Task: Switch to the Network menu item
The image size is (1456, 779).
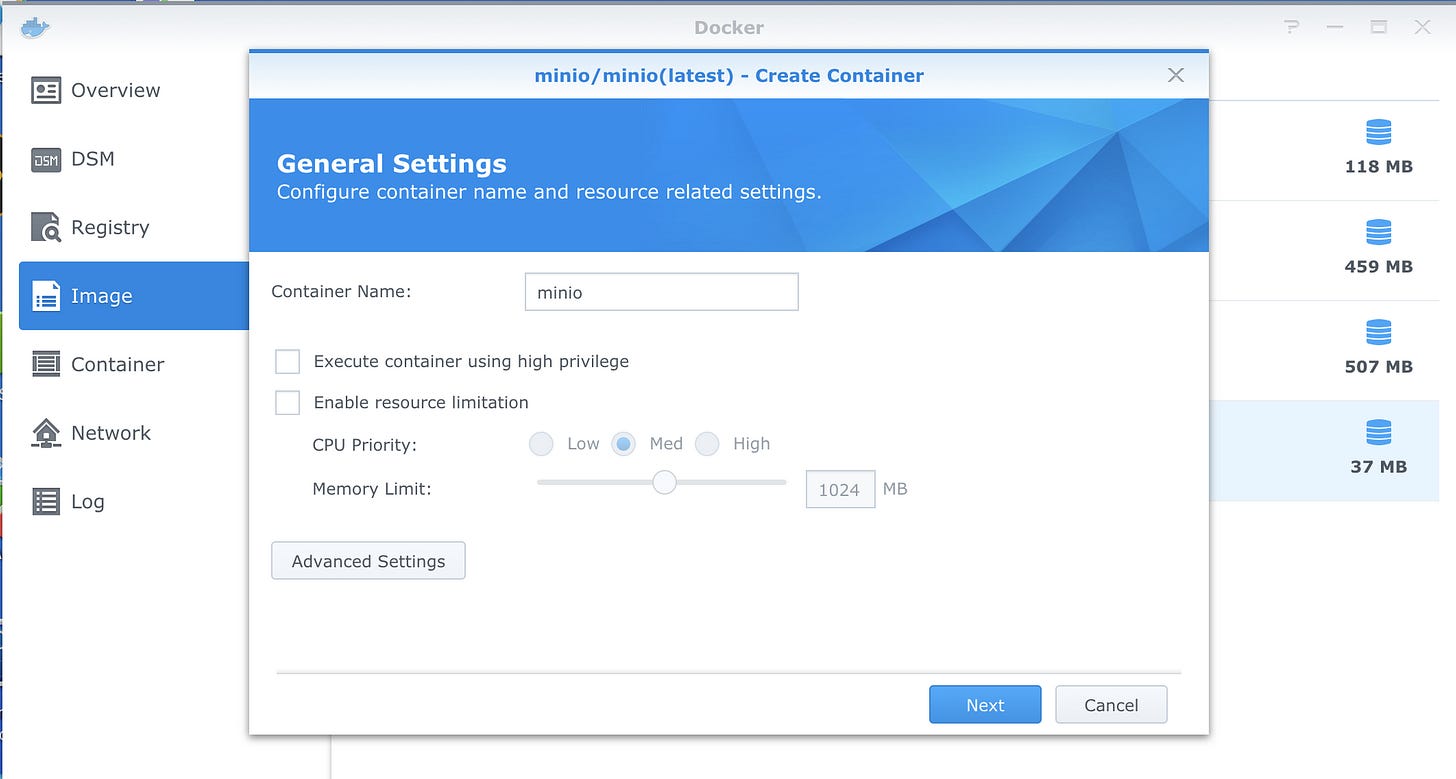Action: [111, 433]
